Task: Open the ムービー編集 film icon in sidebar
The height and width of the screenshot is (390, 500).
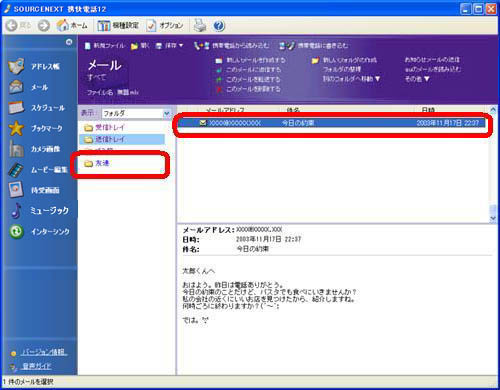Action: point(16,170)
